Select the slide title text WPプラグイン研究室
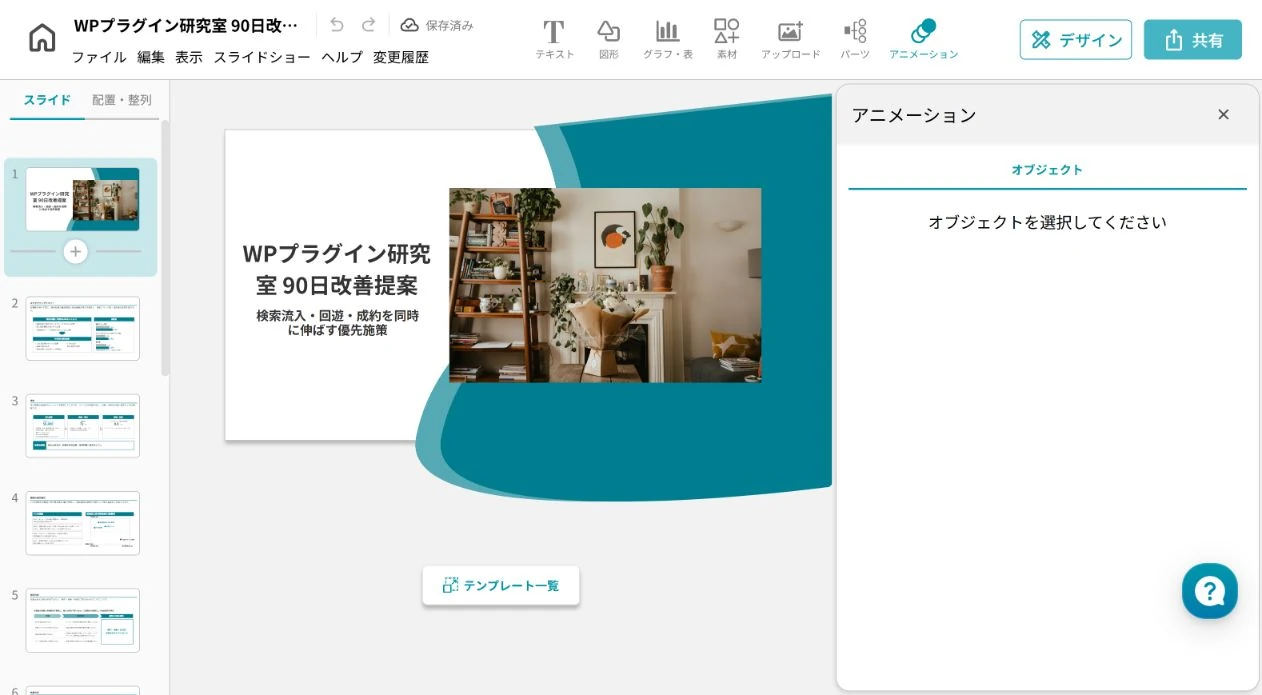This screenshot has height=695, width=1262. 337,269
